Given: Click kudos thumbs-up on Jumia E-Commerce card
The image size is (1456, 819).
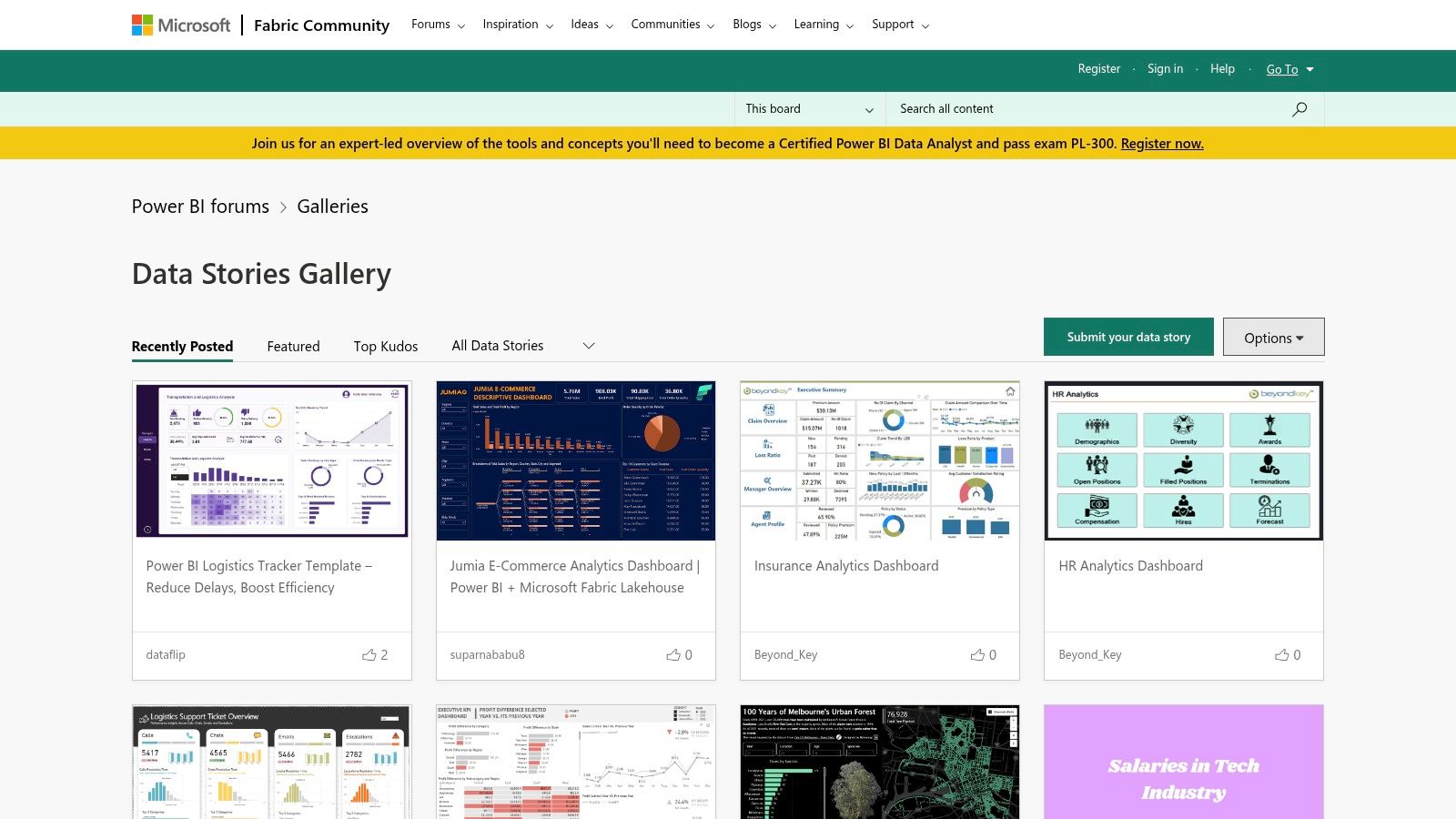Looking at the screenshot, I should coord(673,654).
